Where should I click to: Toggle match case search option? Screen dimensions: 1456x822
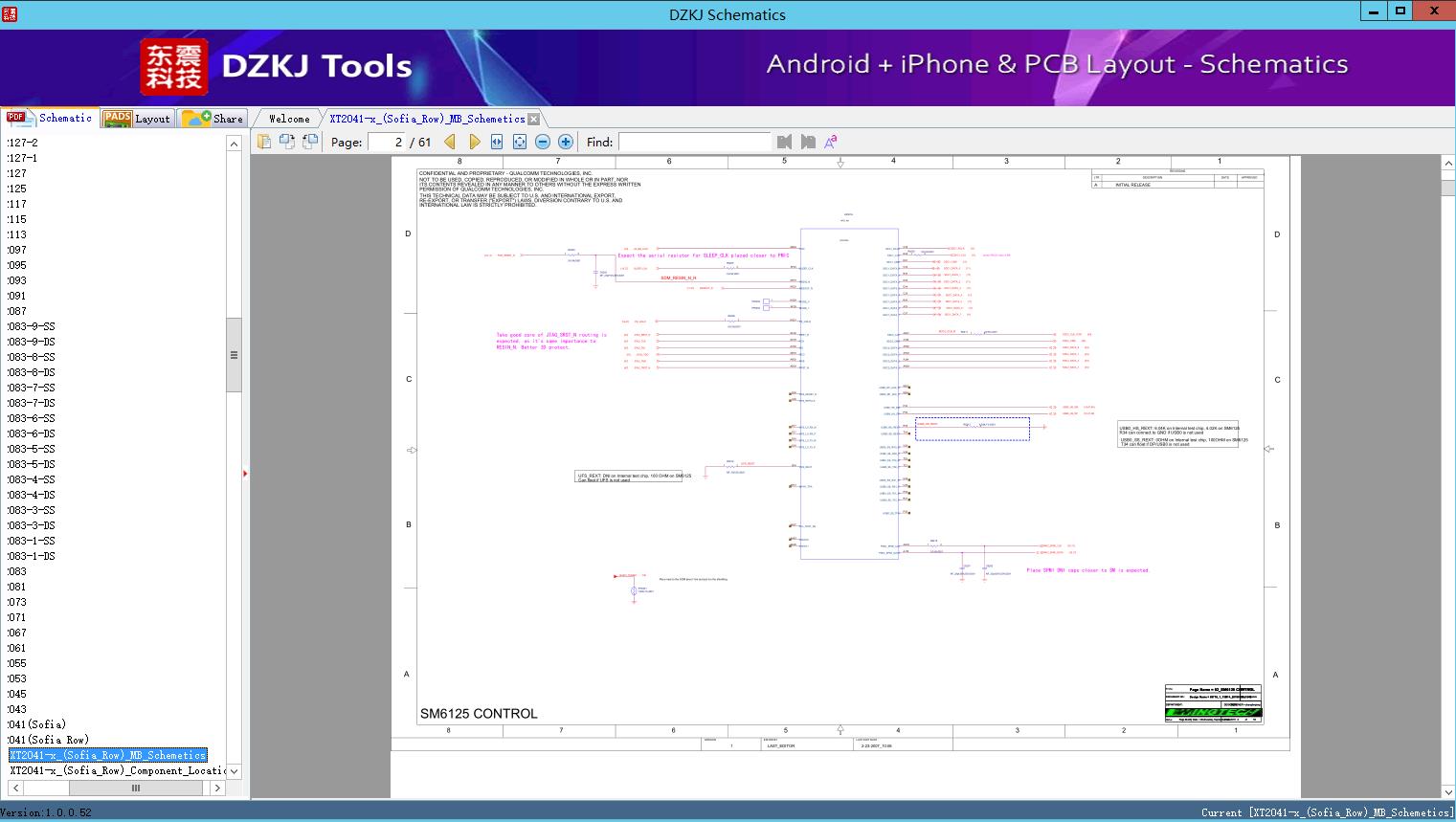(831, 142)
